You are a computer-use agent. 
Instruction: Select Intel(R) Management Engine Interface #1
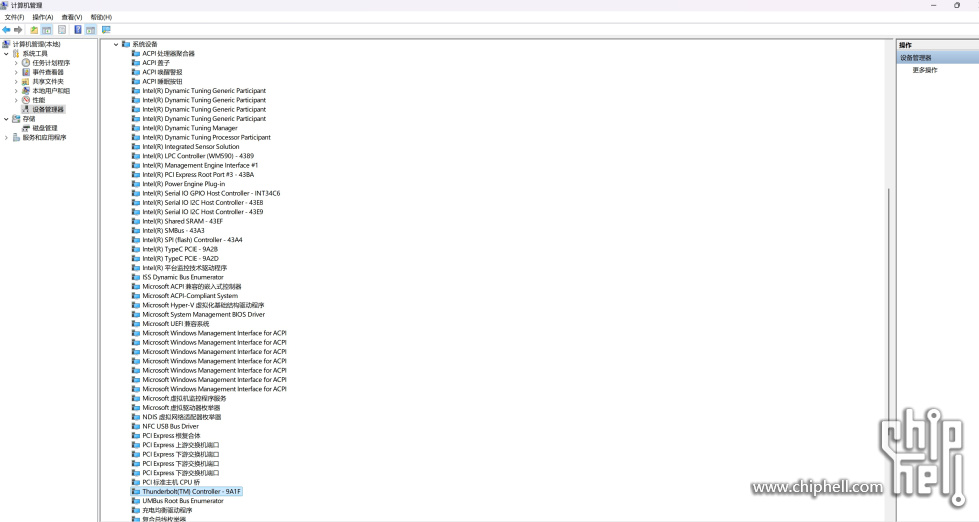coord(200,165)
